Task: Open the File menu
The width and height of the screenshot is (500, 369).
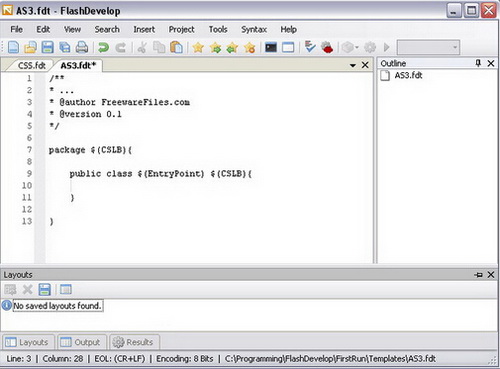Action: (x=17, y=29)
